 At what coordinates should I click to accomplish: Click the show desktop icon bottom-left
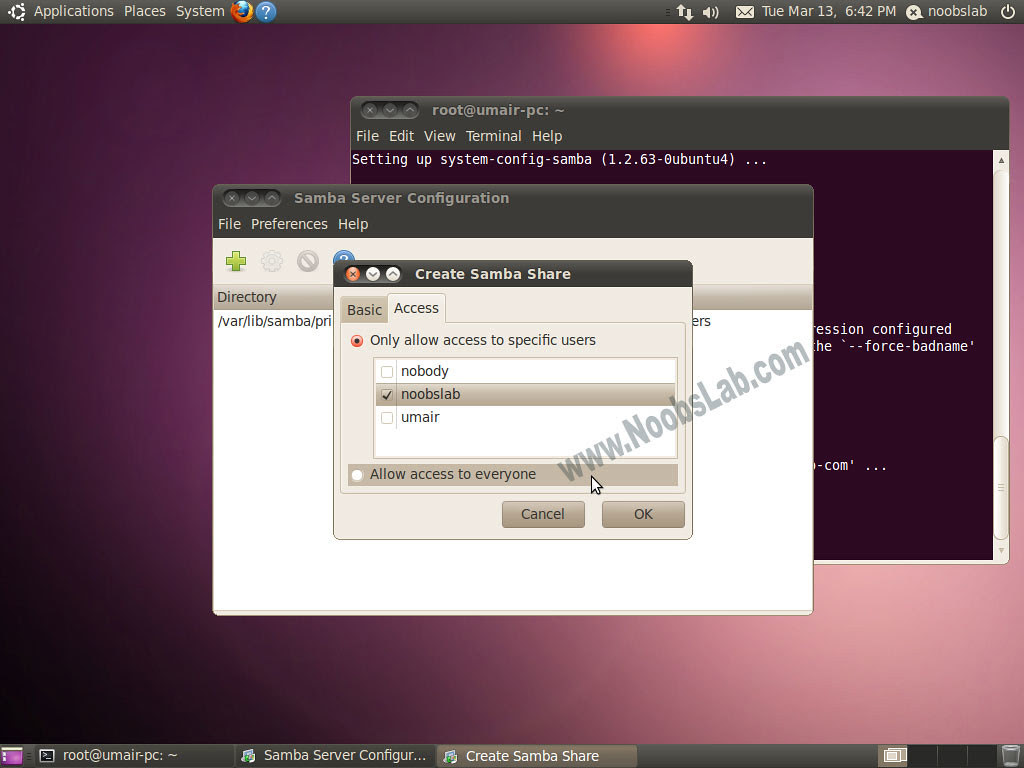(12, 756)
